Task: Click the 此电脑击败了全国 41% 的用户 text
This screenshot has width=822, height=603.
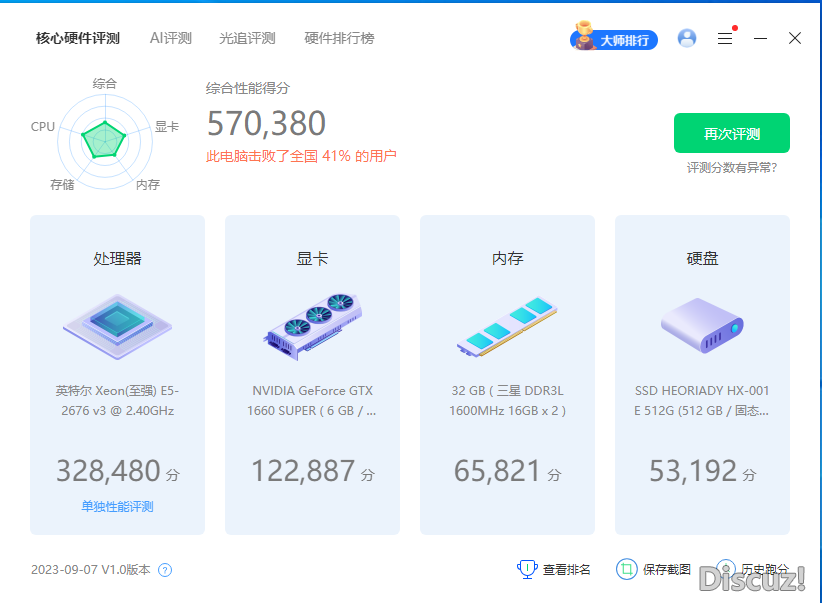Action: pyautogui.click(x=301, y=156)
